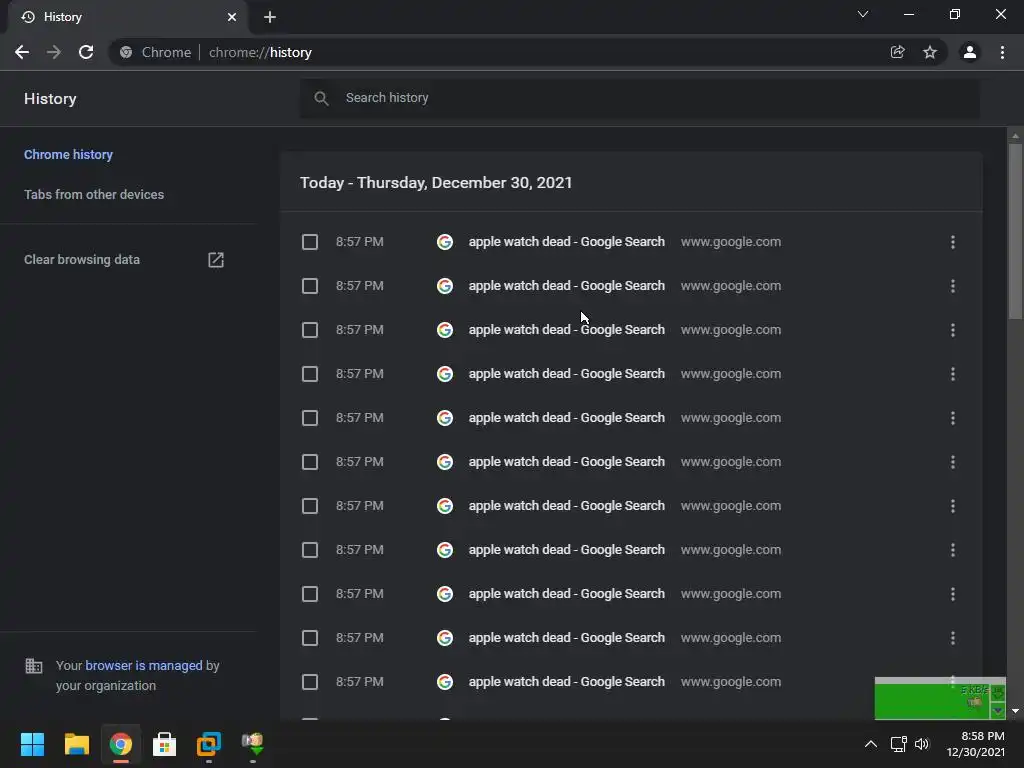
Task: Click the scrollbar up arrow
Action: coord(1015,136)
